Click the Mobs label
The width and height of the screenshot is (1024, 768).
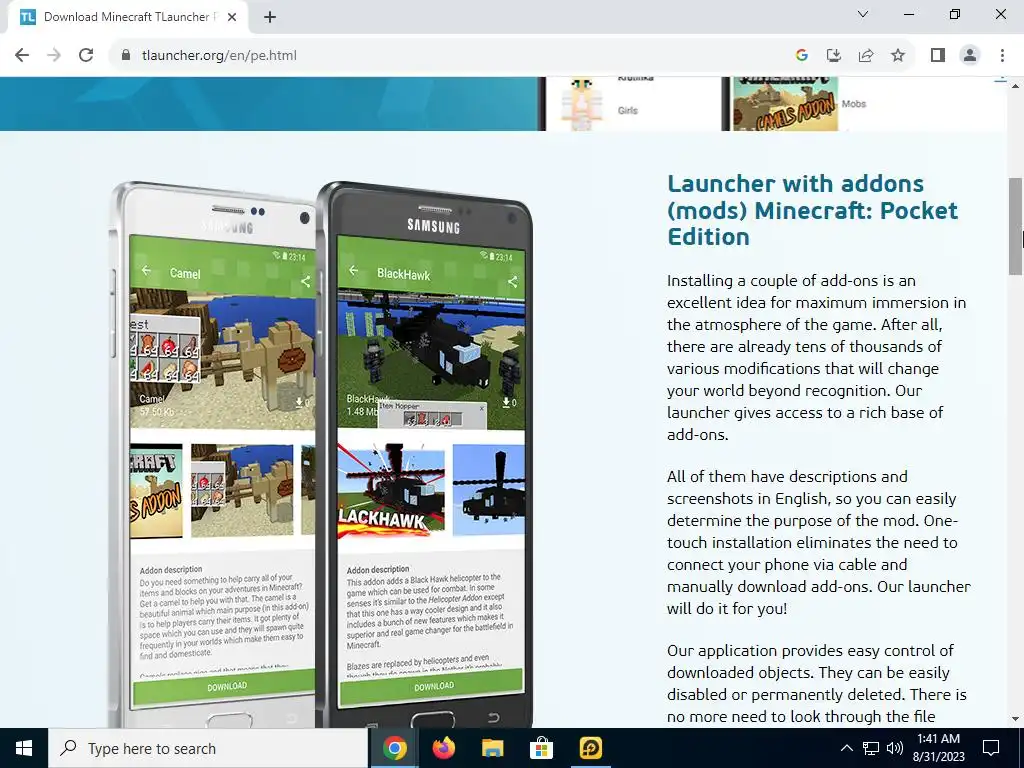[854, 104]
